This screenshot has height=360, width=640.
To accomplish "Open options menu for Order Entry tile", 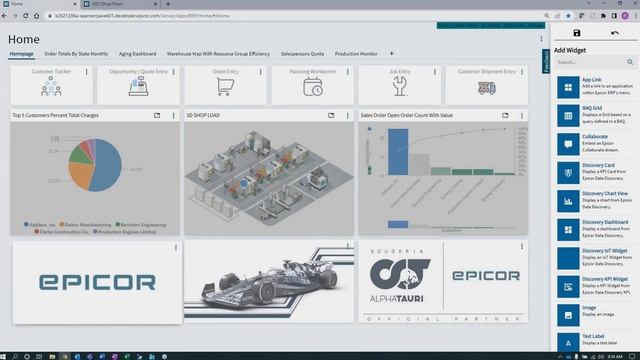I will click(260, 72).
